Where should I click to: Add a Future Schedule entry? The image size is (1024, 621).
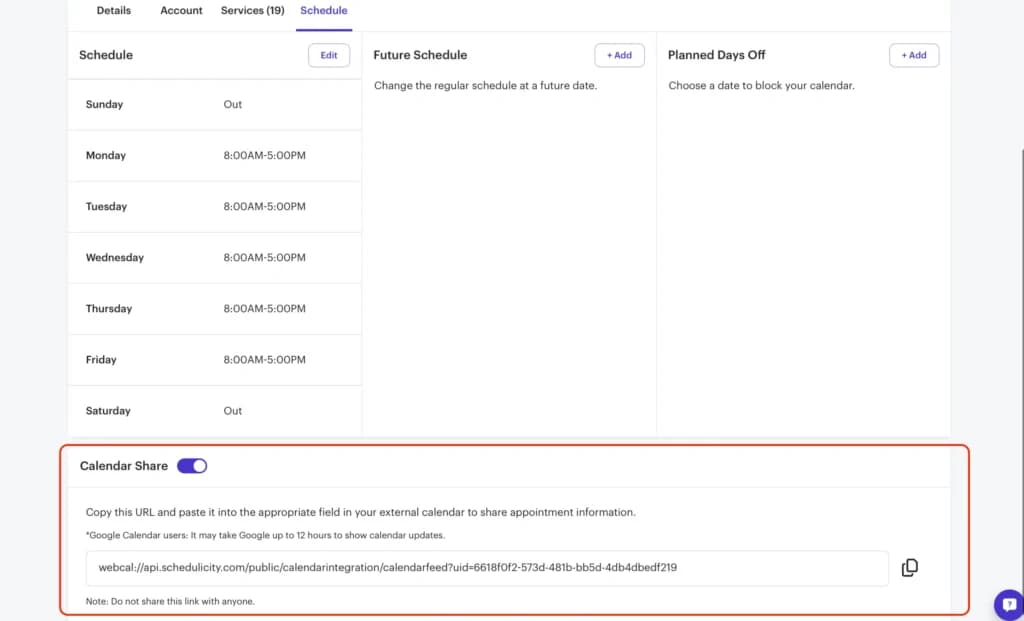[x=619, y=56]
